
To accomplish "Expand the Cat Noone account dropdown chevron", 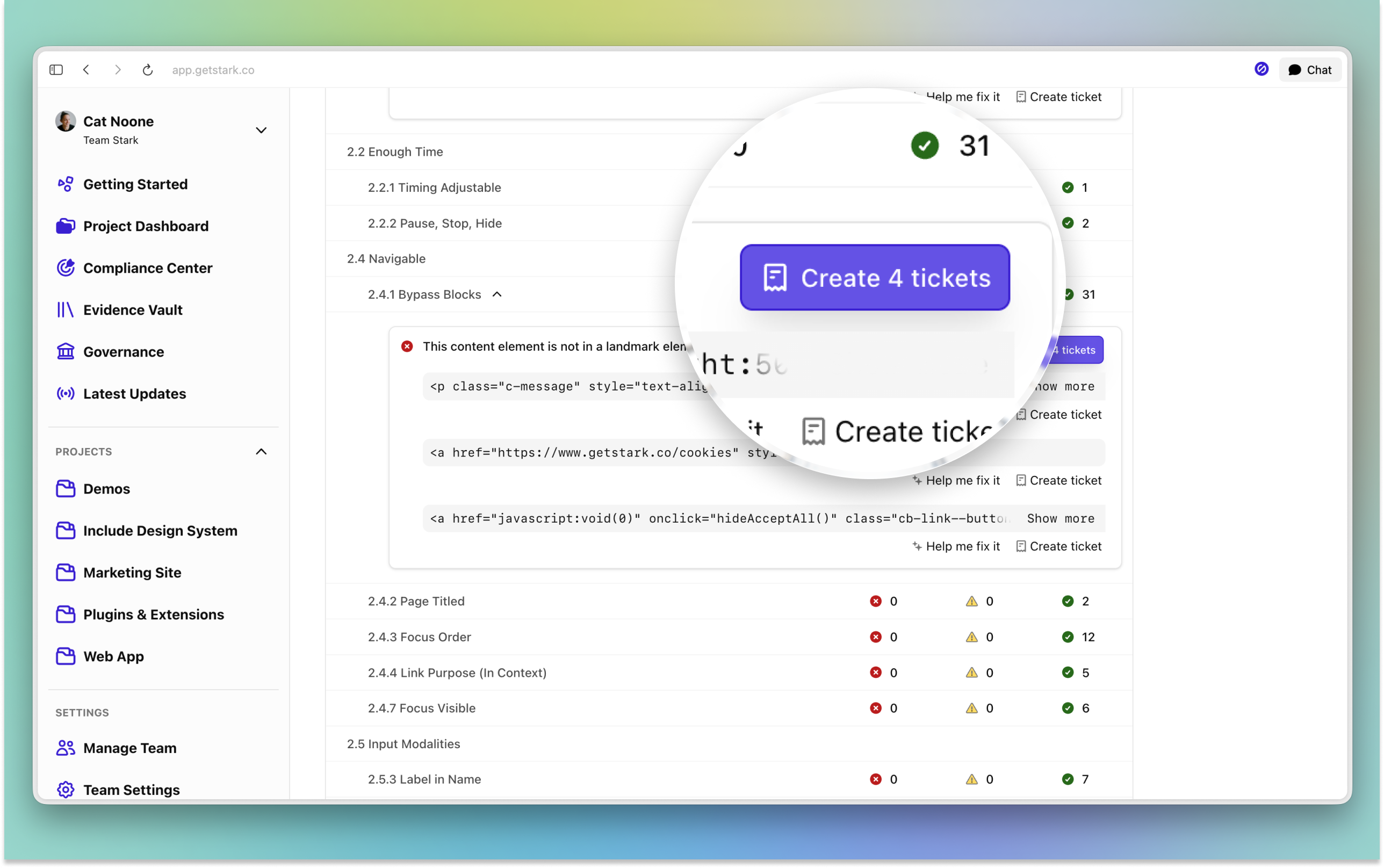I will 261,130.
